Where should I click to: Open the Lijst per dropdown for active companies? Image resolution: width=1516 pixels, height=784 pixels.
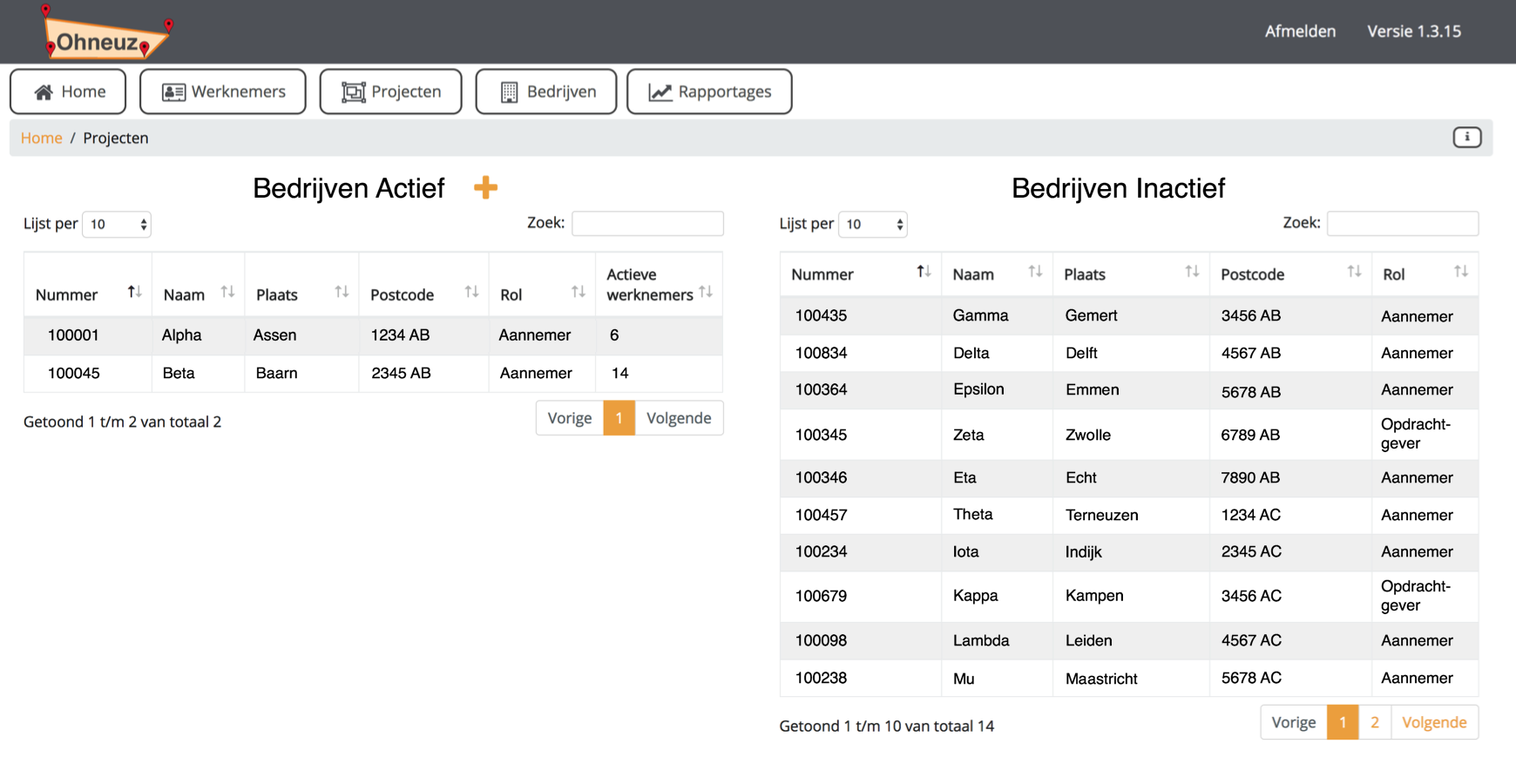coord(116,224)
